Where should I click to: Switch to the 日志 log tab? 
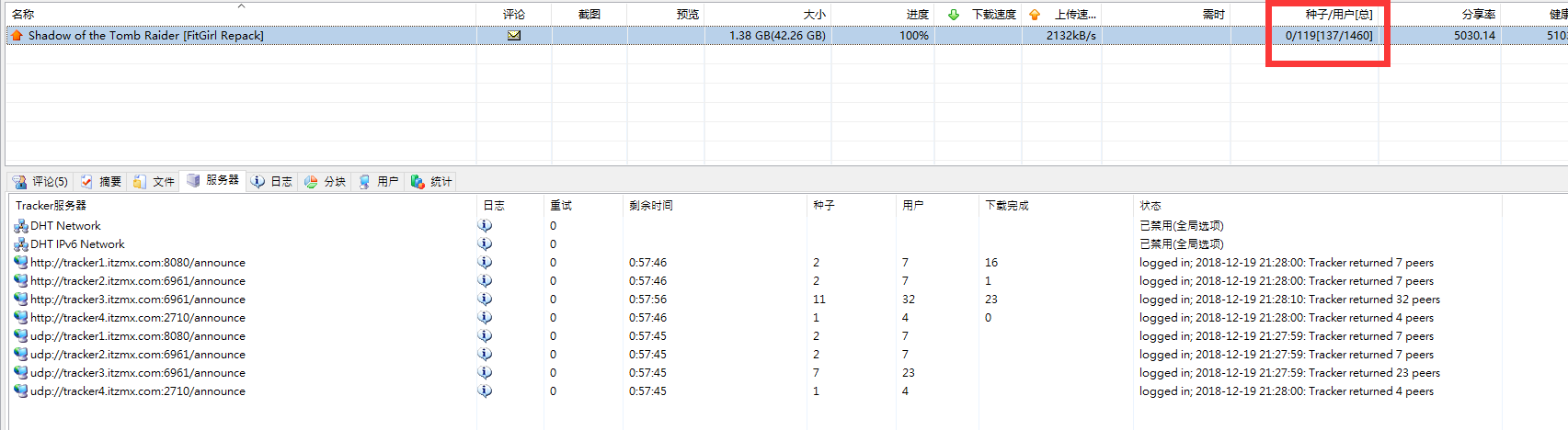(272, 182)
